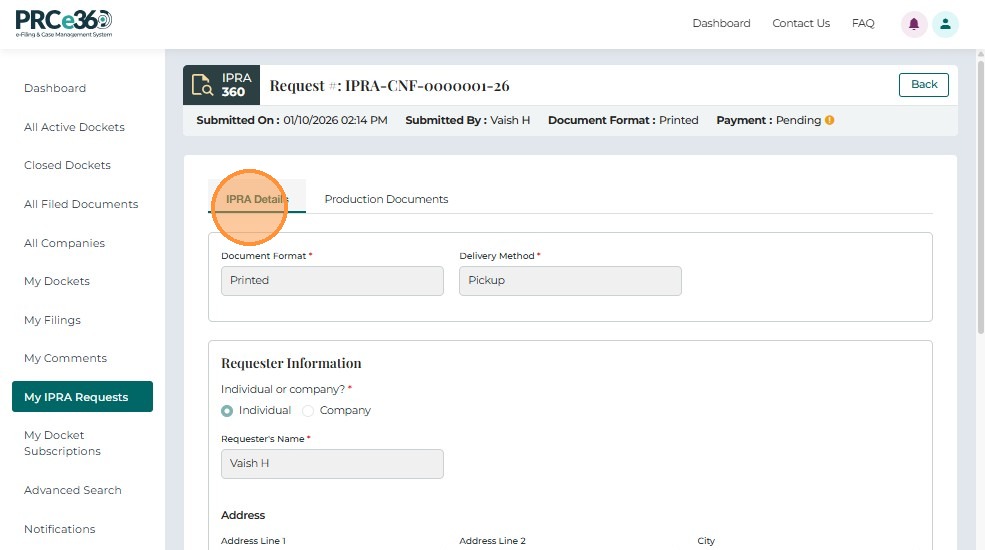985x550 pixels.
Task: Open the Delivery Method dropdown
Action: [x=570, y=281]
